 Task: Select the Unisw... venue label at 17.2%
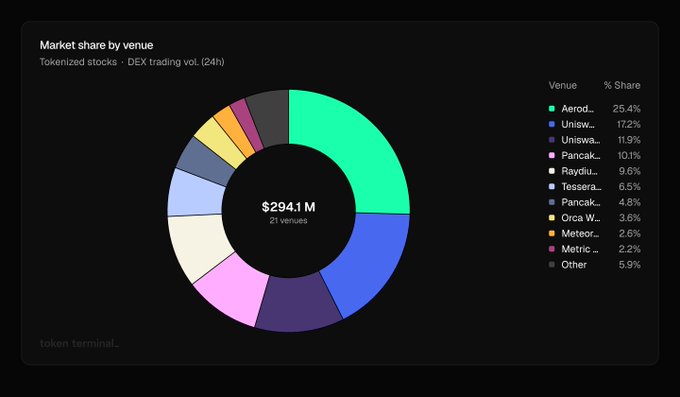(578, 124)
